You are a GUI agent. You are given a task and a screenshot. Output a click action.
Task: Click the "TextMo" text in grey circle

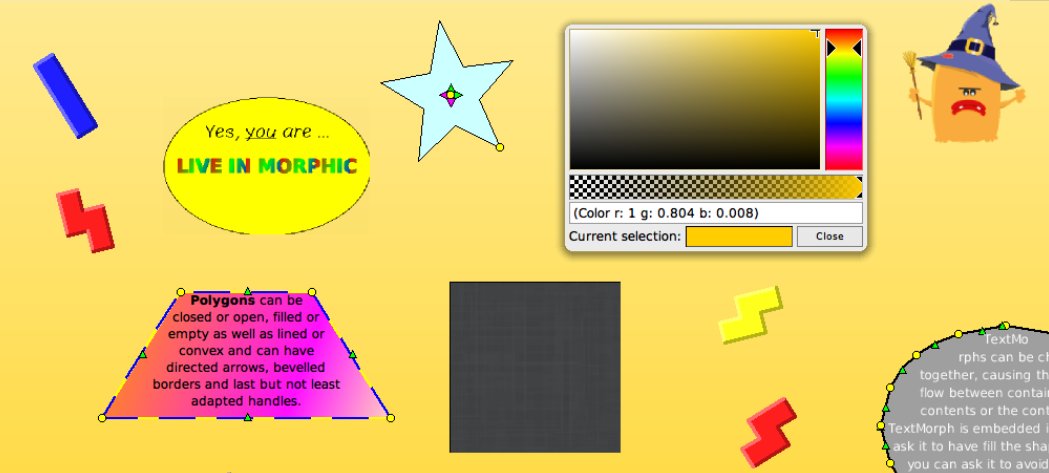tap(1006, 340)
